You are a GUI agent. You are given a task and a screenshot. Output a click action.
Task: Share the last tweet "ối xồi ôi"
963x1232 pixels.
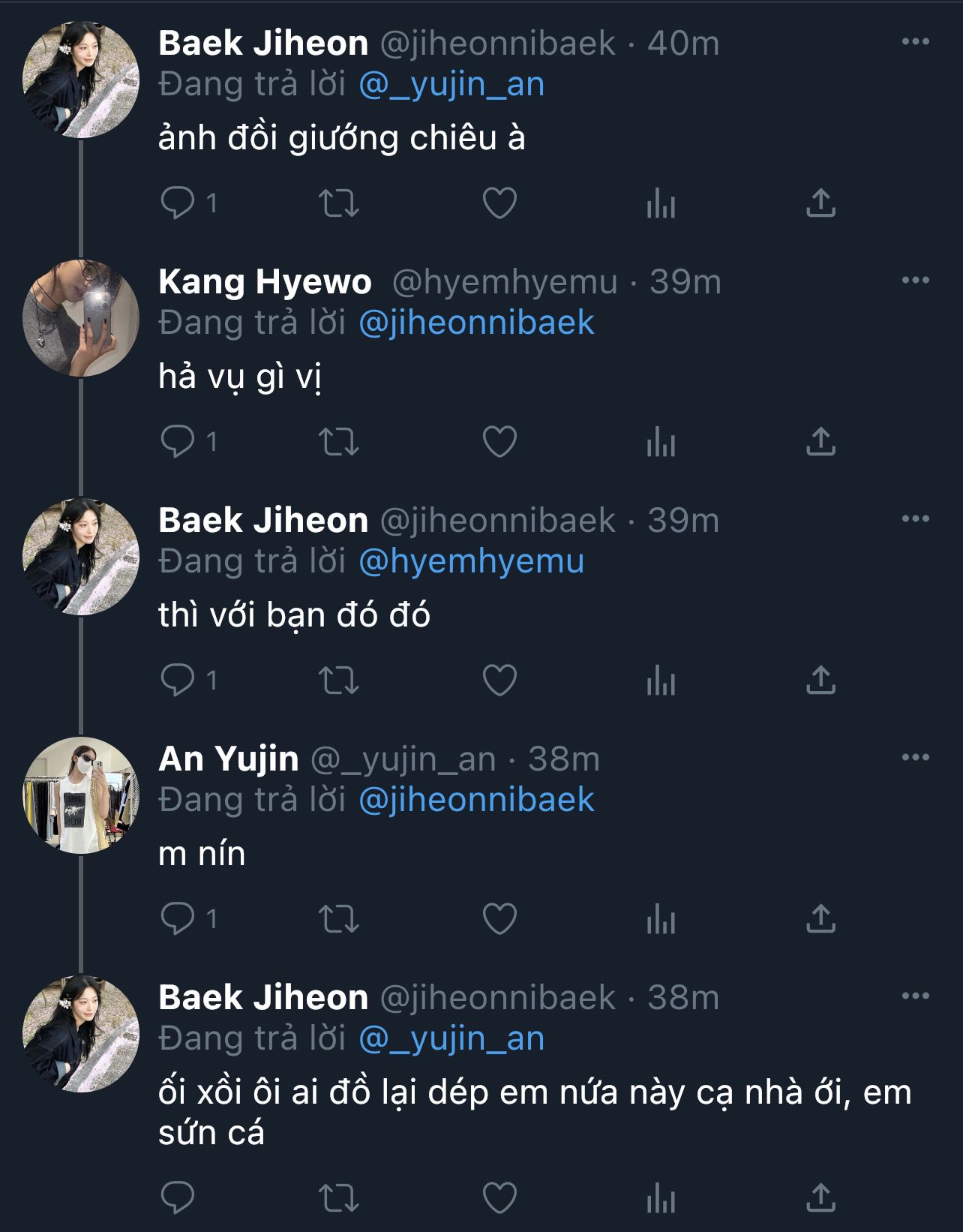(x=820, y=1198)
